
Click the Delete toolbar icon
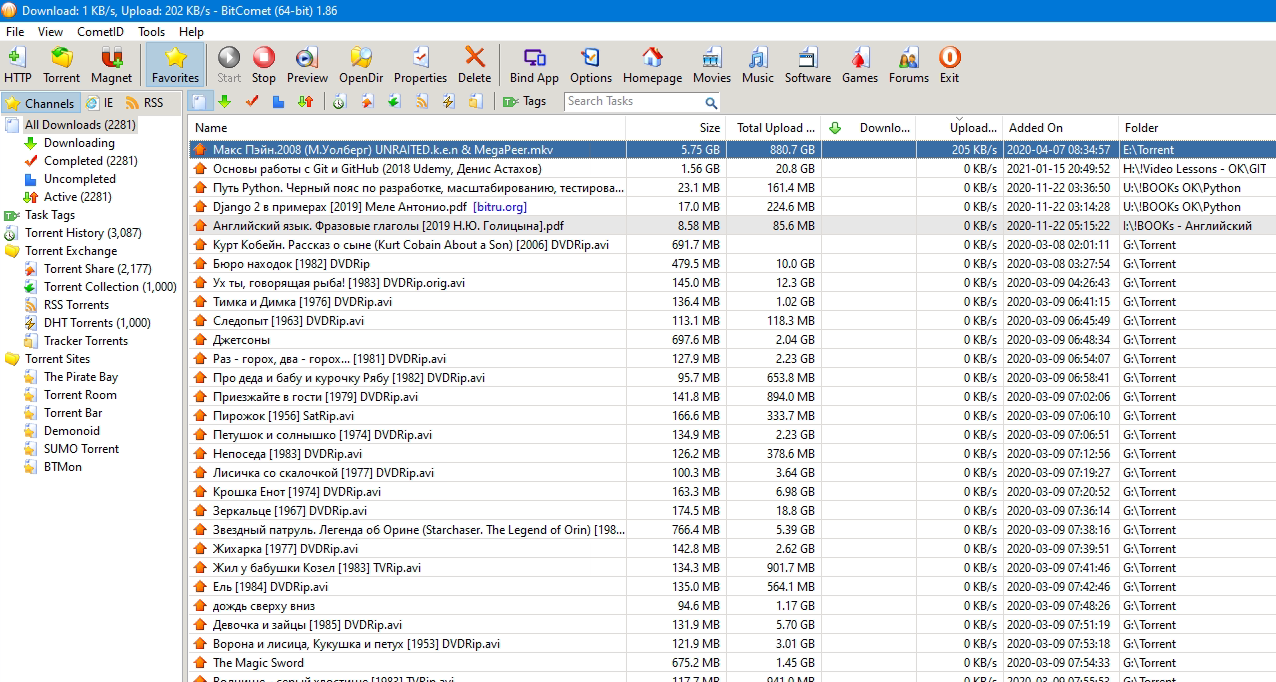click(475, 65)
